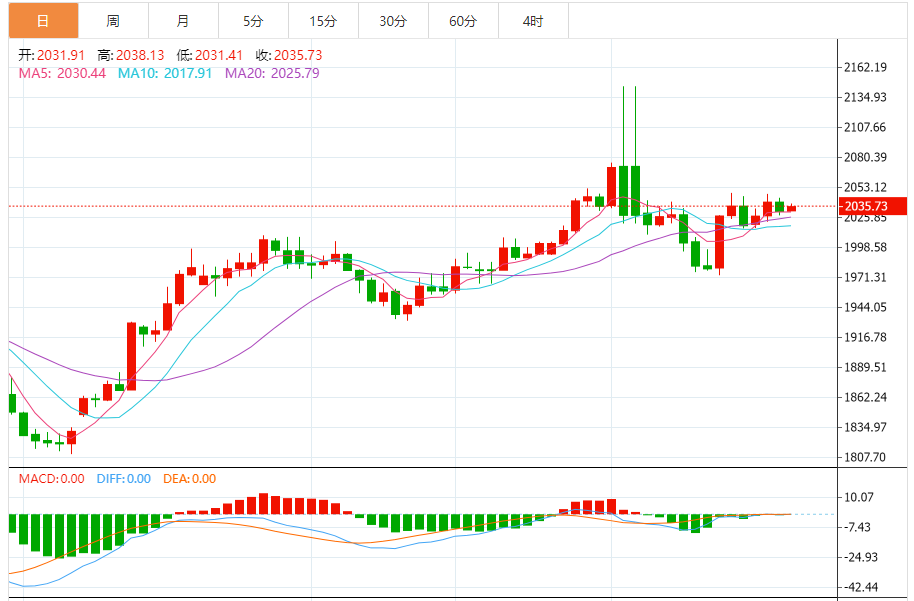Click the 1862.24 price axis label

coord(865,398)
